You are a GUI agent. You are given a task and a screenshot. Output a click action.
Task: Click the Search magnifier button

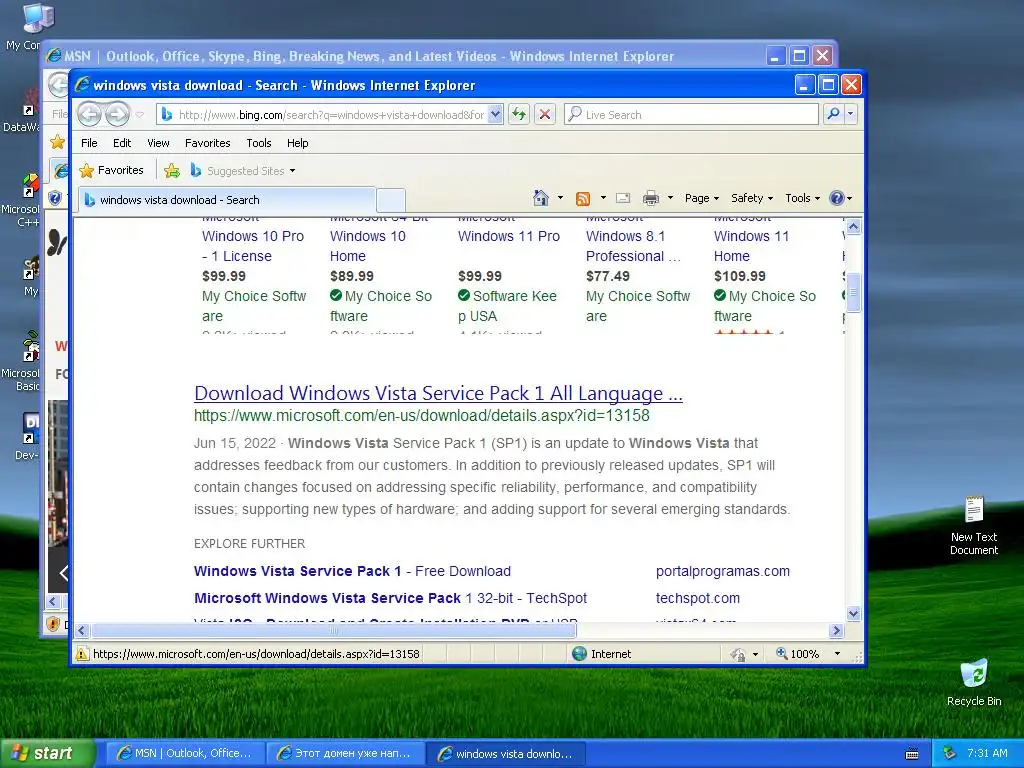tap(833, 114)
